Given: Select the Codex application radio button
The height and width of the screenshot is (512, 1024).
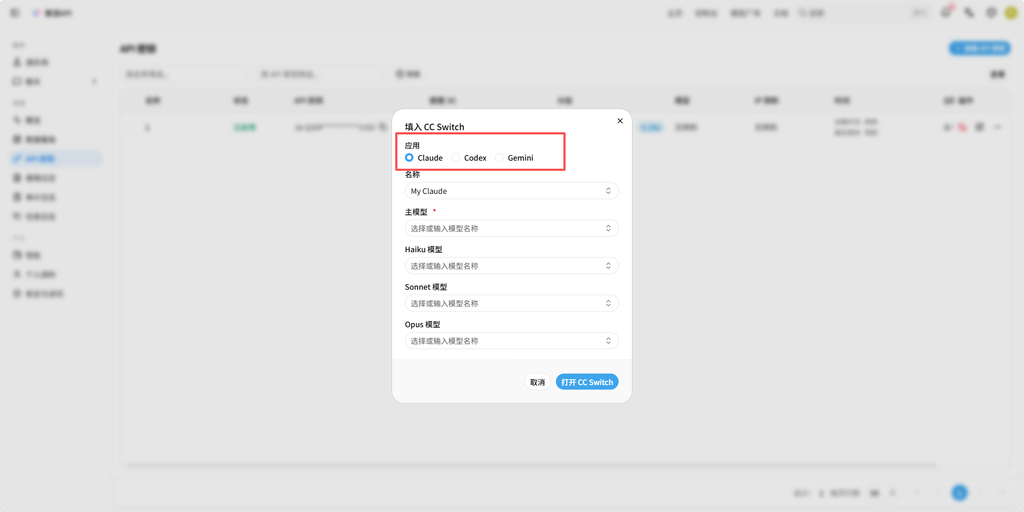Looking at the screenshot, I should [456, 157].
